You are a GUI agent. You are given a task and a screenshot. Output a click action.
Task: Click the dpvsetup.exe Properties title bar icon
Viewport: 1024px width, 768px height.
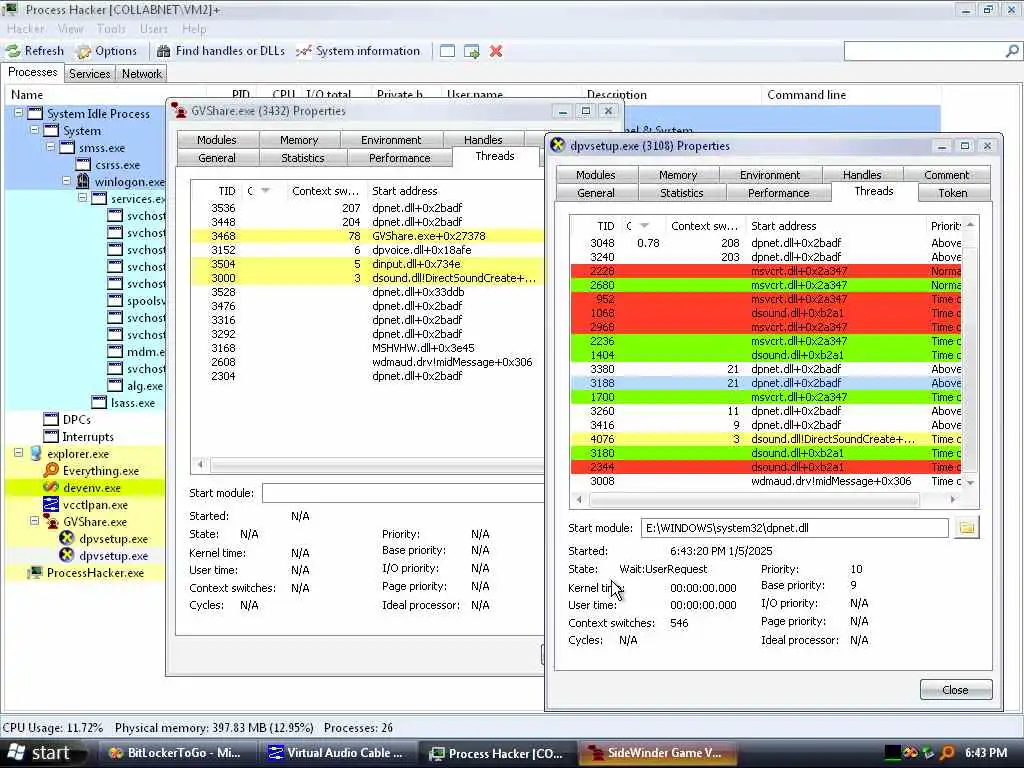point(558,146)
